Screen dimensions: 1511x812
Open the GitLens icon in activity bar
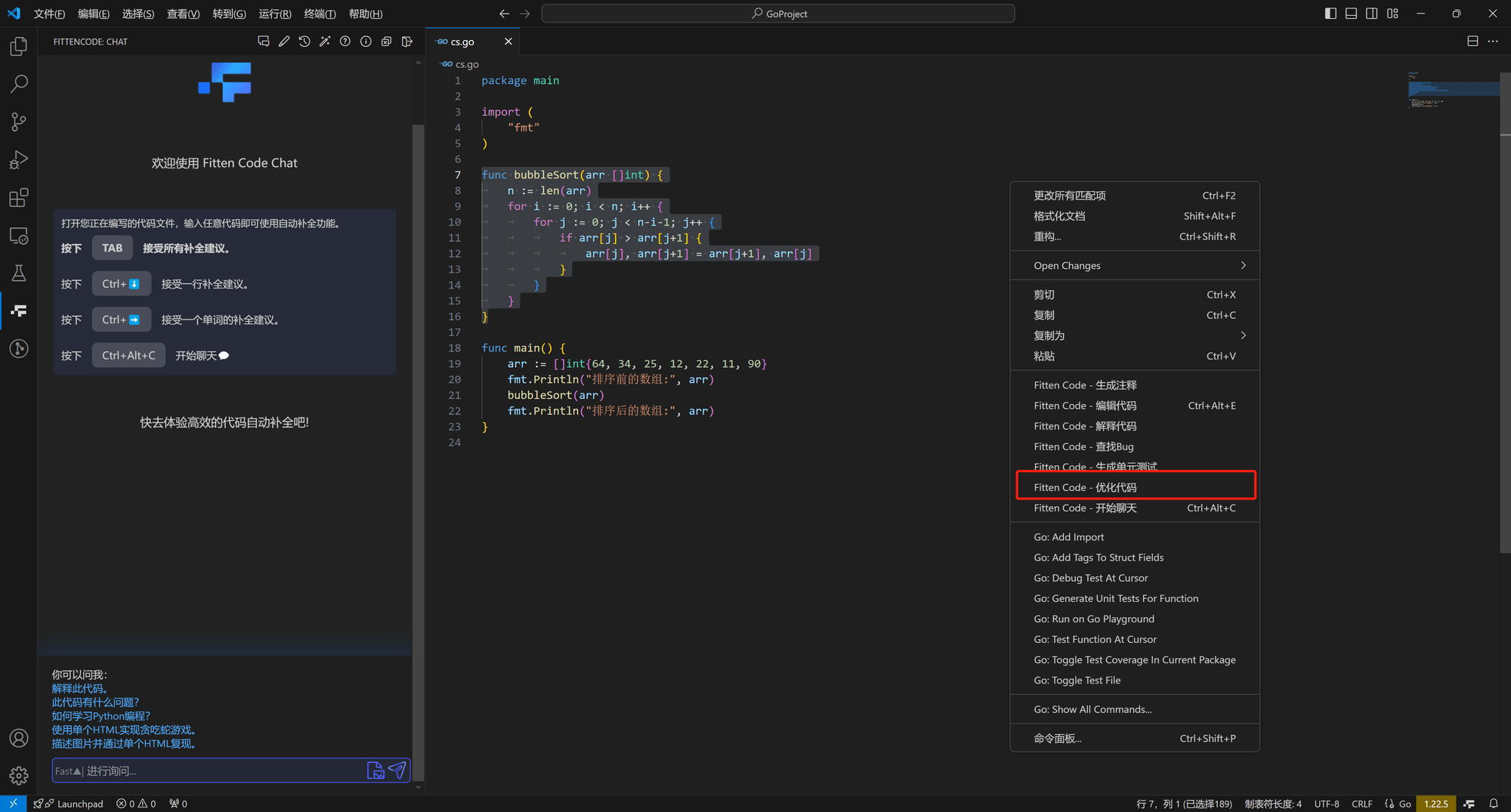[19, 348]
